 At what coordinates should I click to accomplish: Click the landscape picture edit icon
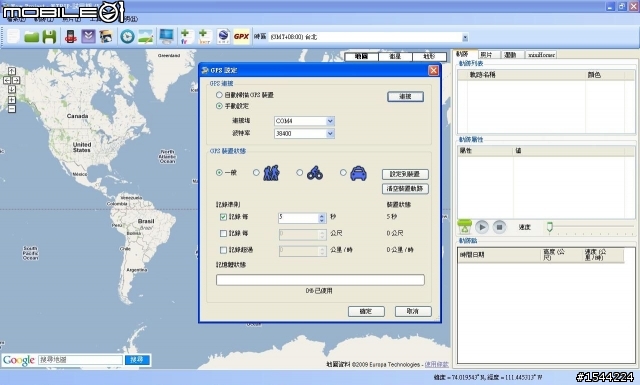coord(146,37)
